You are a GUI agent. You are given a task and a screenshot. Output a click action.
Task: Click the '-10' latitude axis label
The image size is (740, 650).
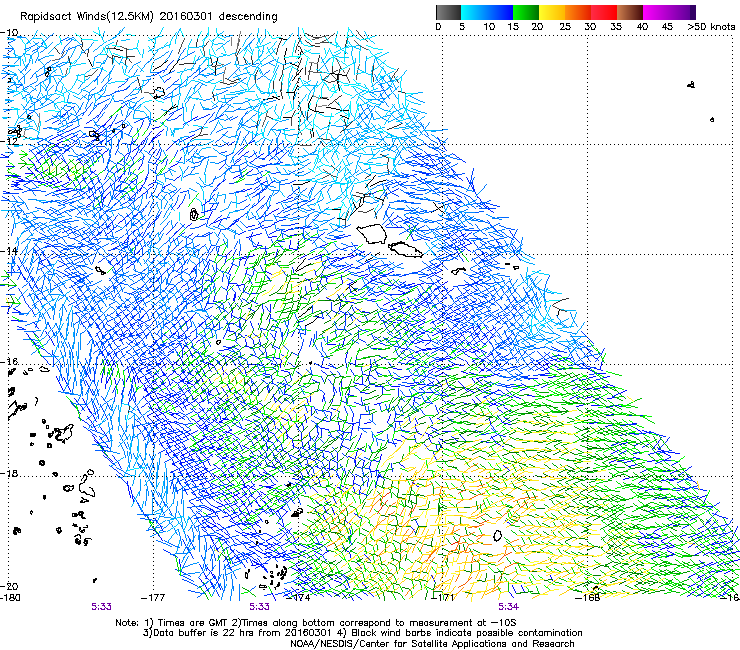[9, 32]
